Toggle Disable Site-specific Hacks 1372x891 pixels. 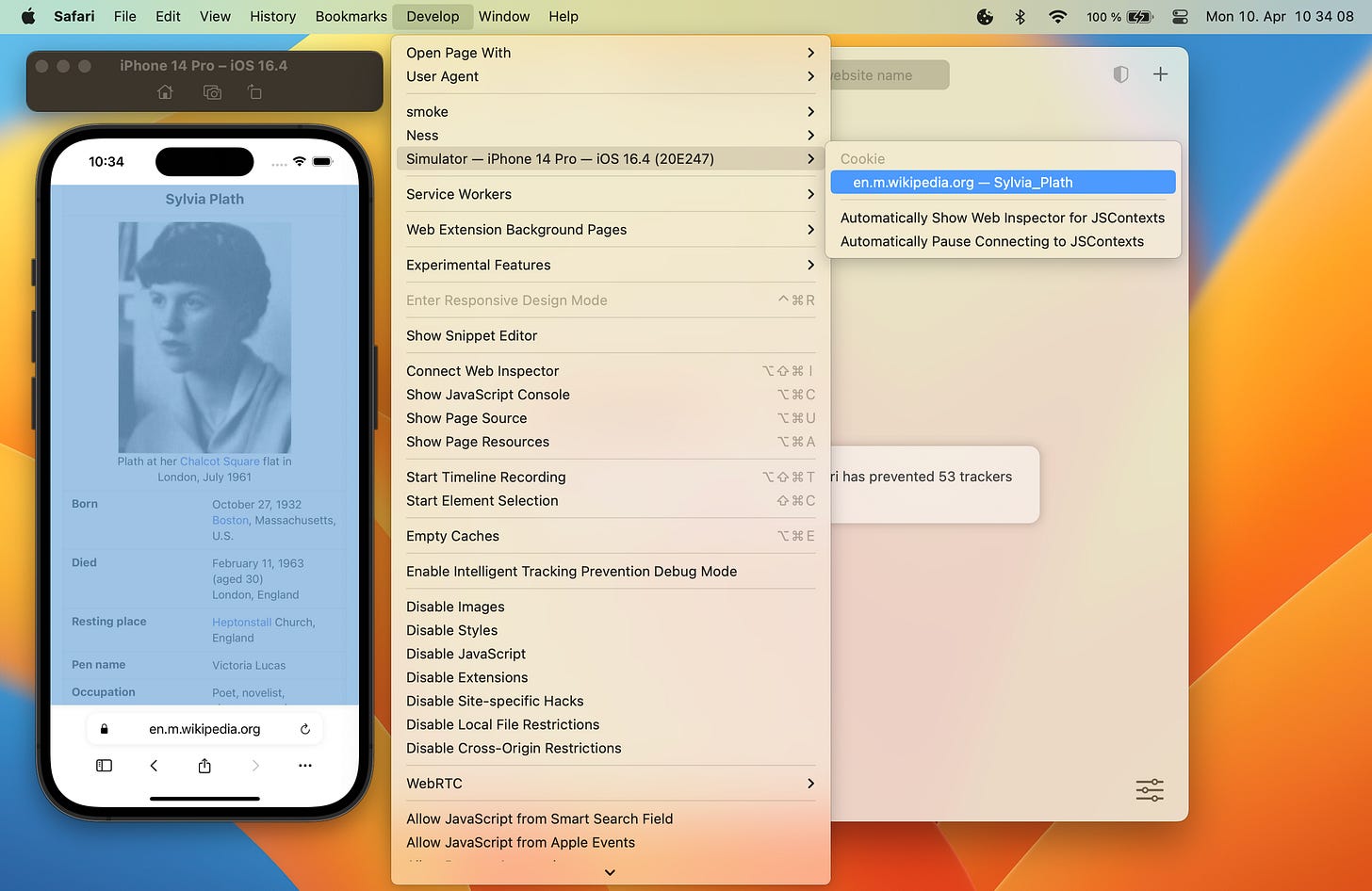point(611,701)
